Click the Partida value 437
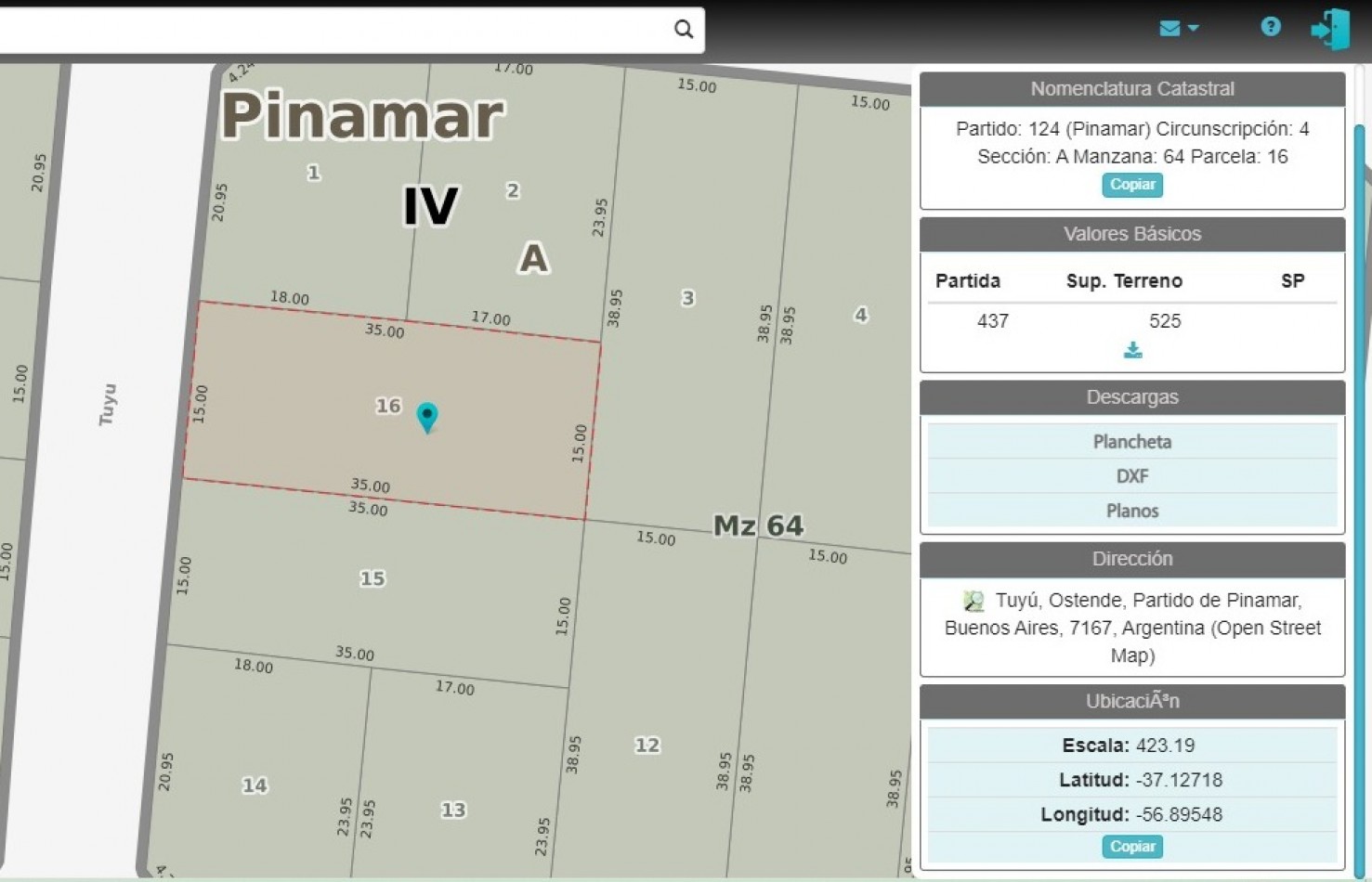1372x882 pixels. [x=993, y=321]
